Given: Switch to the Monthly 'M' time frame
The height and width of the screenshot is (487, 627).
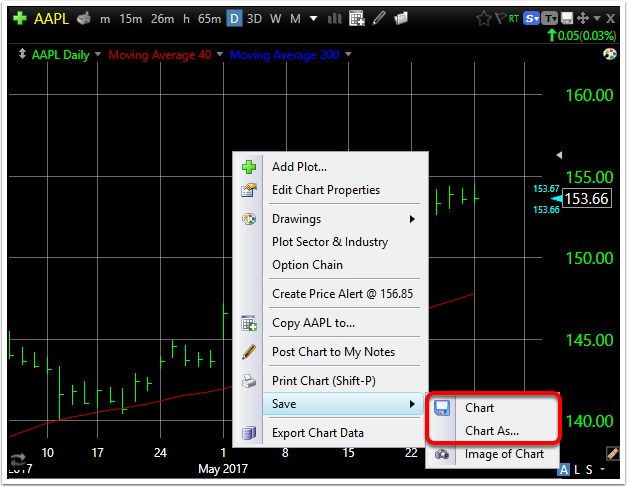Looking at the screenshot, I should 296,19.
